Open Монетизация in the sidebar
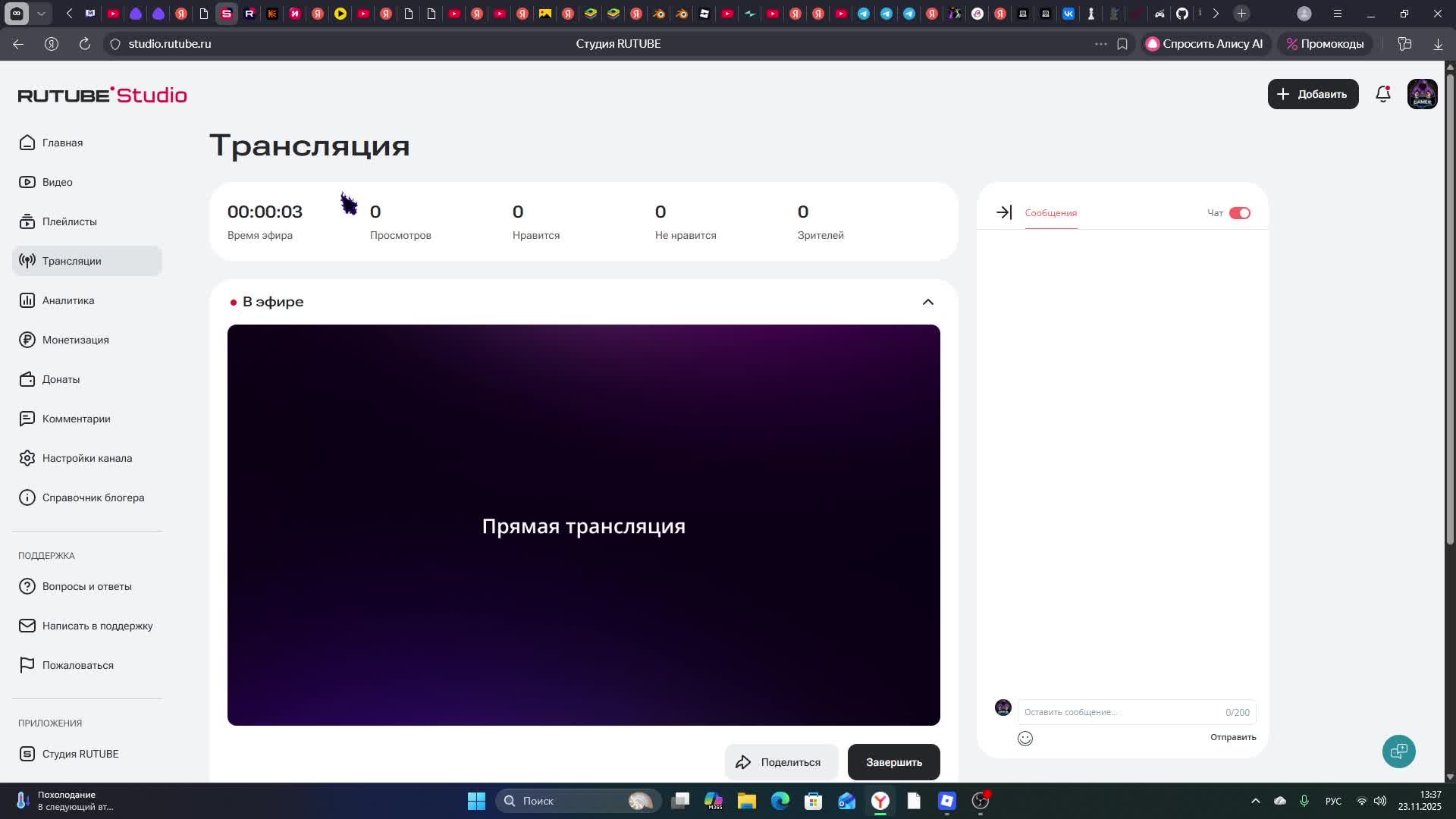The image size is (1456, 819). click(x=75, y=340)
